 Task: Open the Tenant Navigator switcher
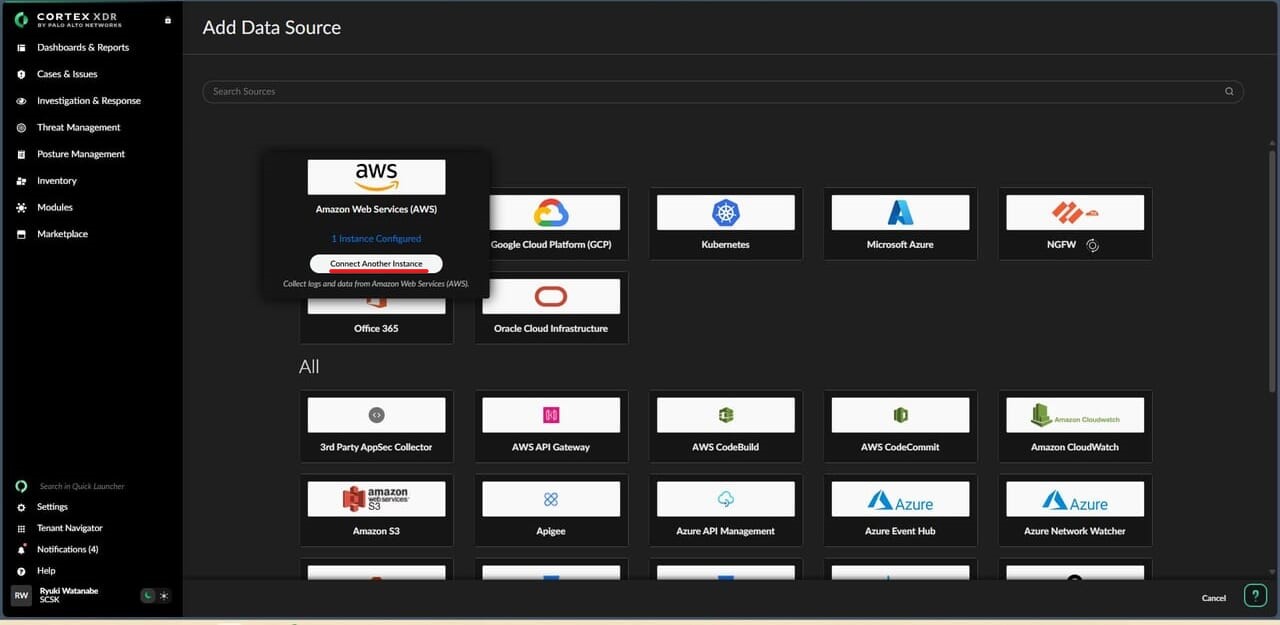[x=69, y=528]
